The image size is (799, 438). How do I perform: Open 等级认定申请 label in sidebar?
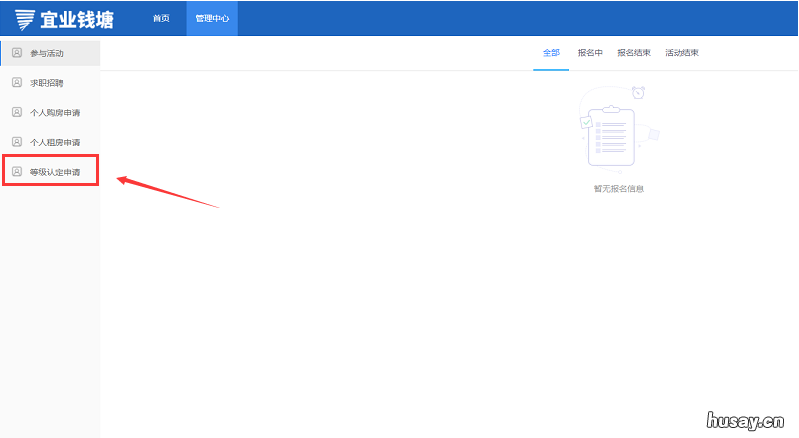(55, 173)
